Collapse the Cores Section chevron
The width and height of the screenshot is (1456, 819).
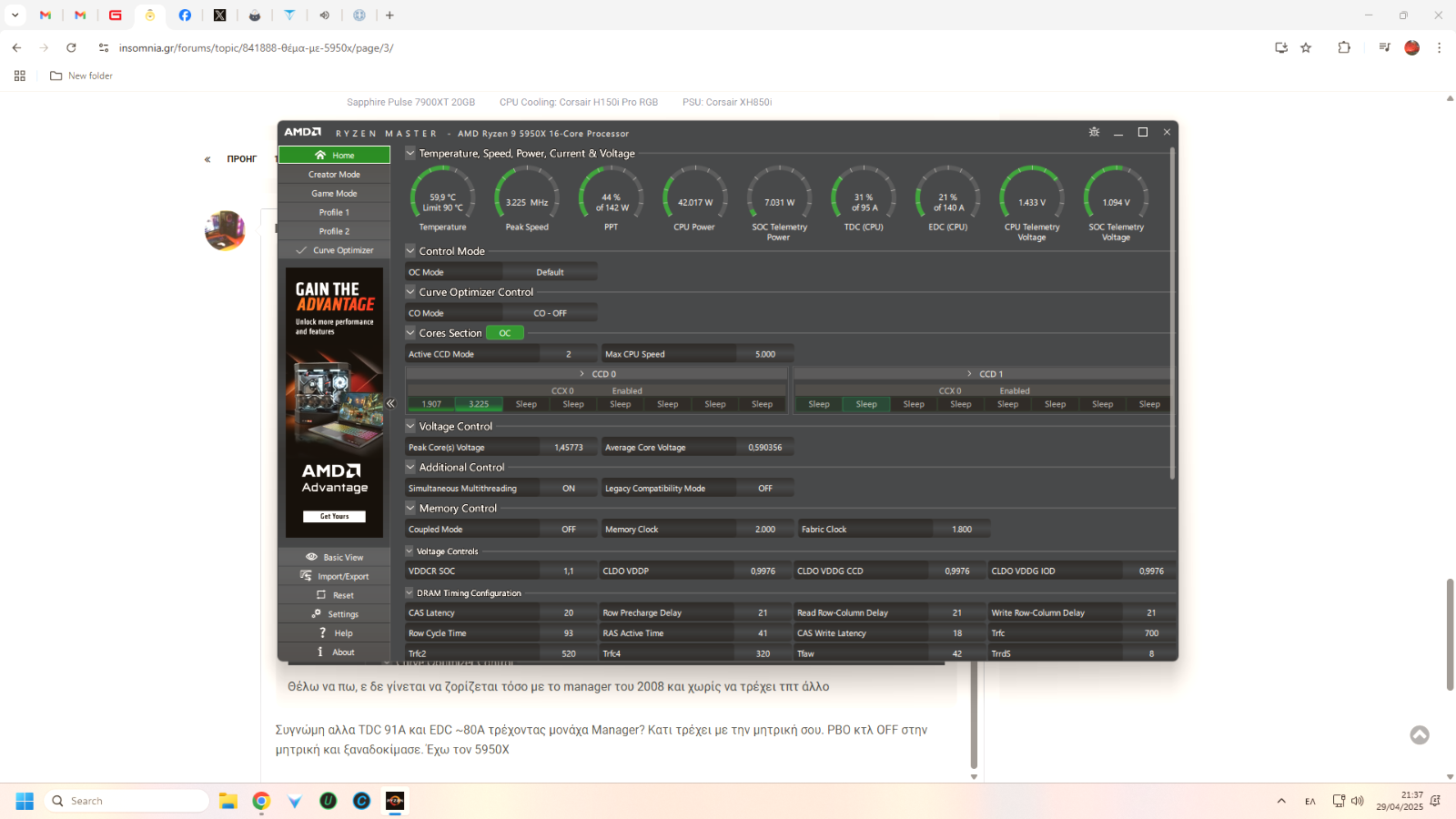[x=410, y=332]
